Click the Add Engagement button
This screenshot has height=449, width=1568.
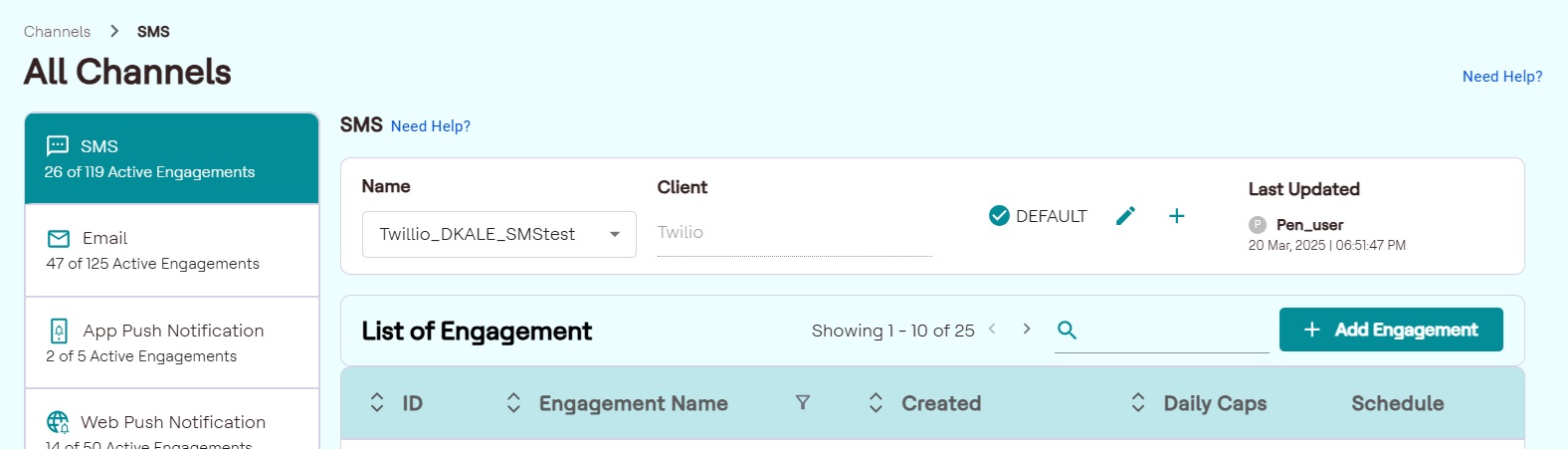point(1390,330)
